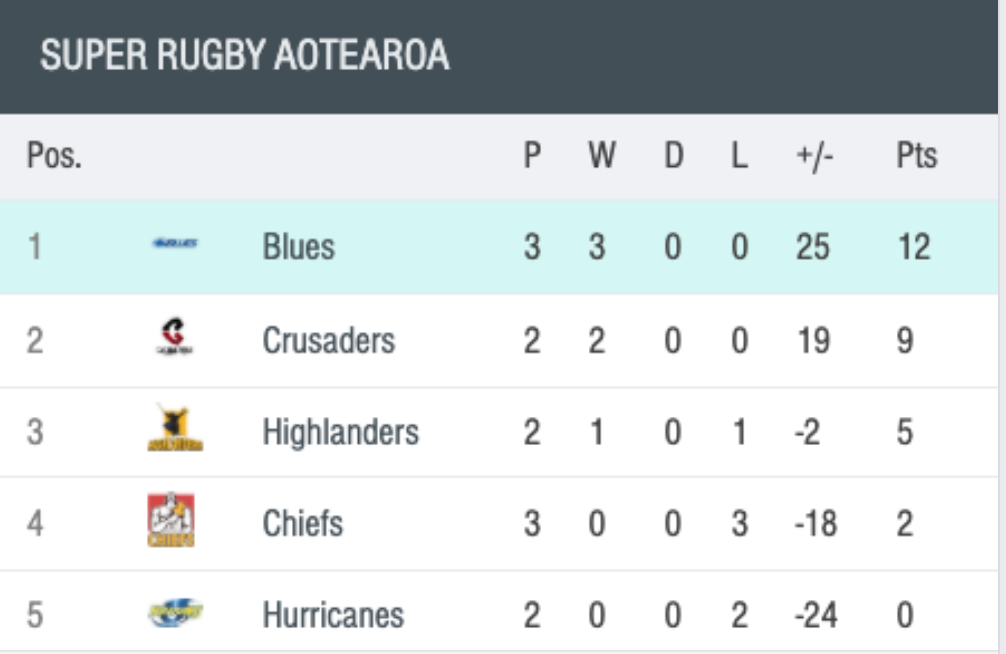Viewport: 1006px width, 654px height.
Task: Click the Highlanders team logo
Action: click(175, 427)
